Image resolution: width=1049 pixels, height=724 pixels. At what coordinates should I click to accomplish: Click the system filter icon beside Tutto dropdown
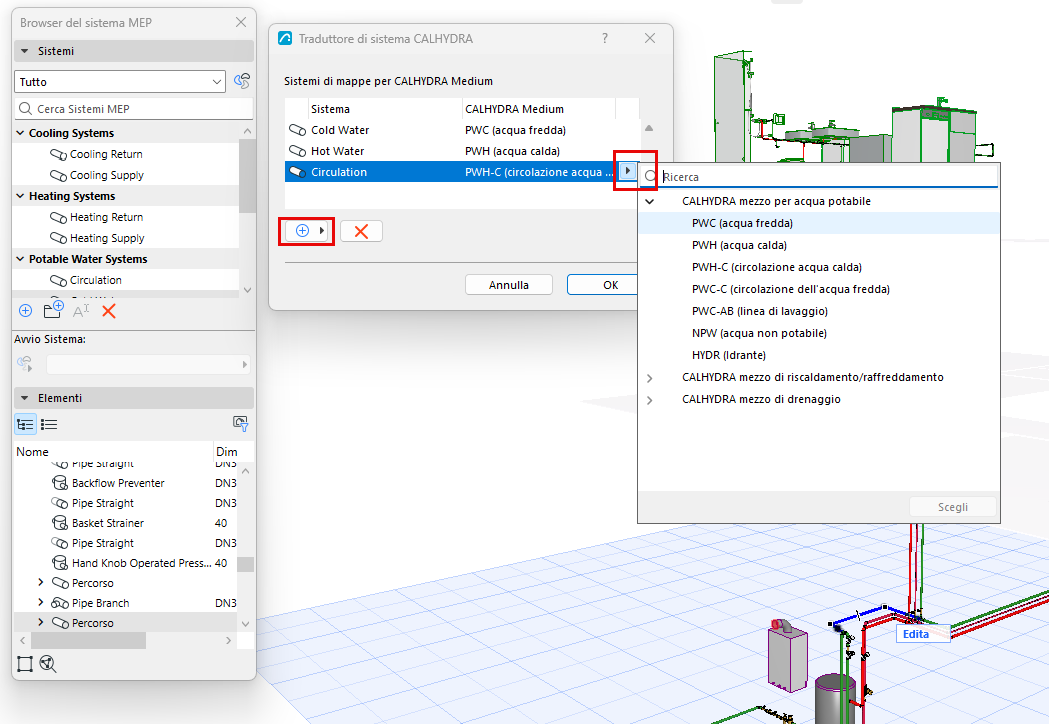(242, 82)
